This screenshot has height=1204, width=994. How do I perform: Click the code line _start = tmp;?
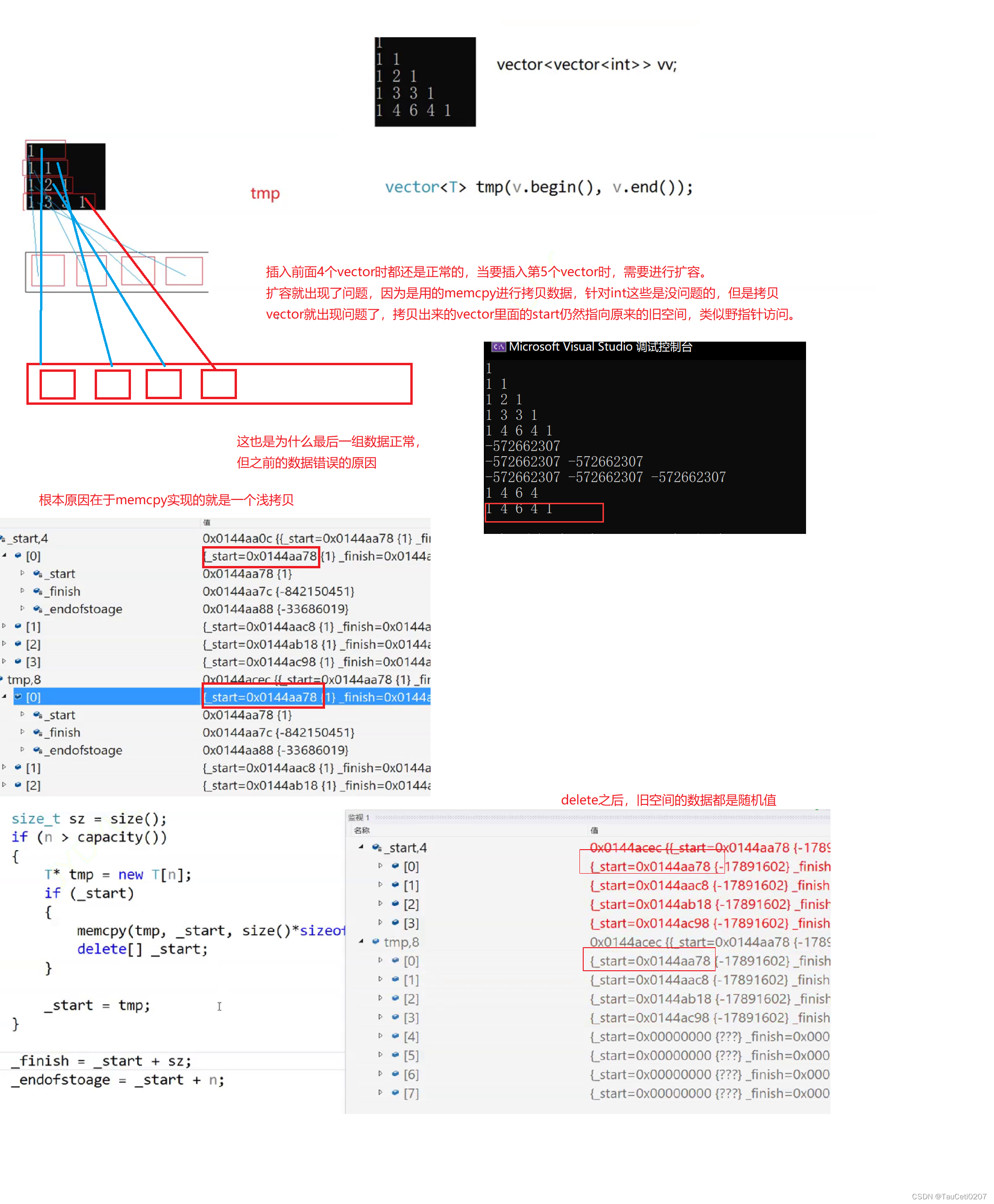click(x=98, y=1005)
